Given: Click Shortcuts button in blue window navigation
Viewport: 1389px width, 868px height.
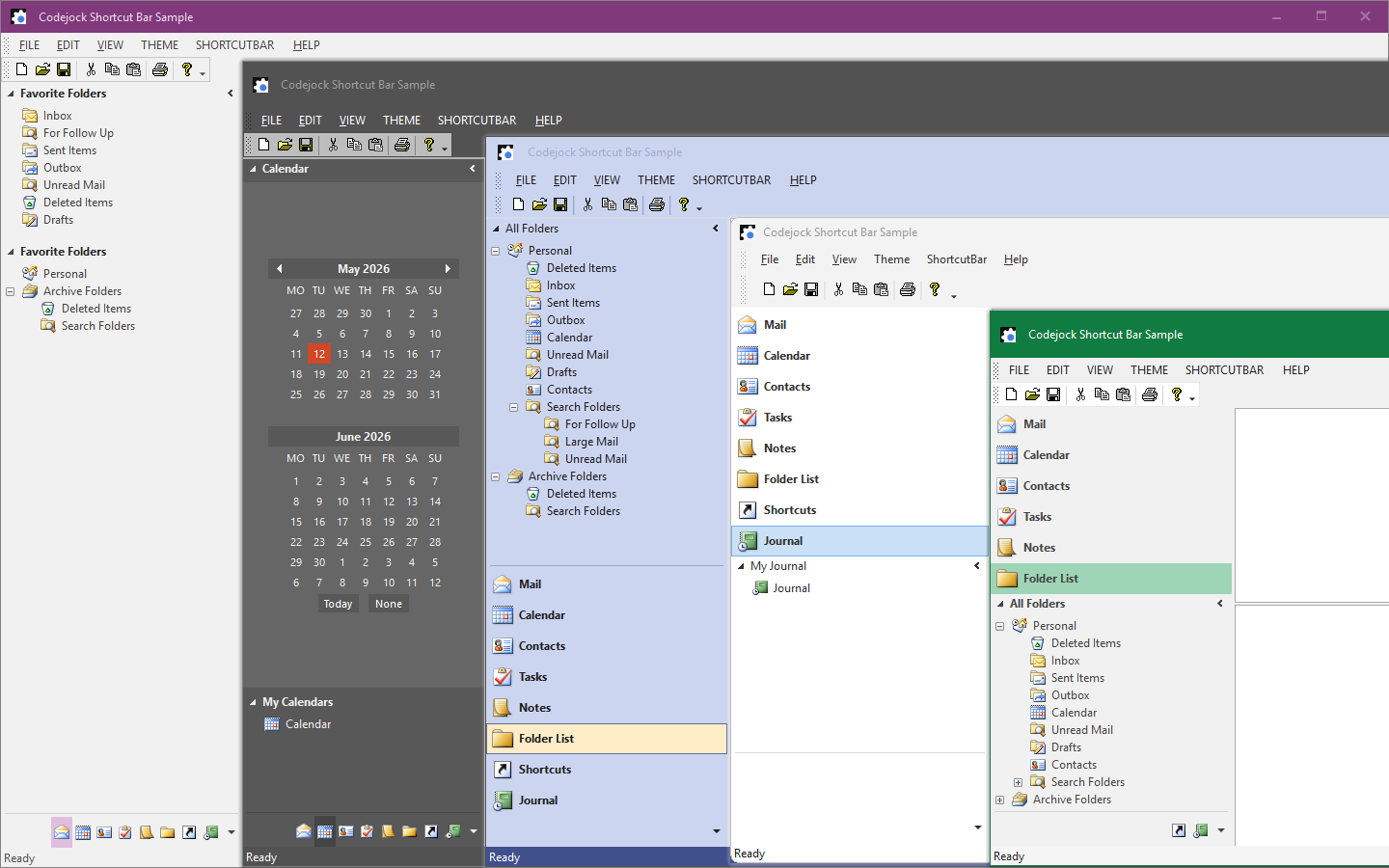Looking at the screenshot, I should point(608,770).
